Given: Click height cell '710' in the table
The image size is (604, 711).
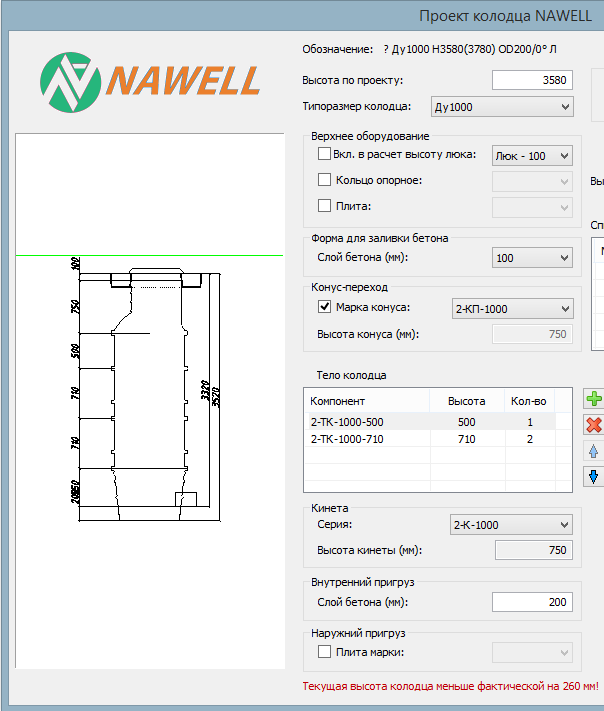Looking at the screenshot, I should (x=467, y=439).
